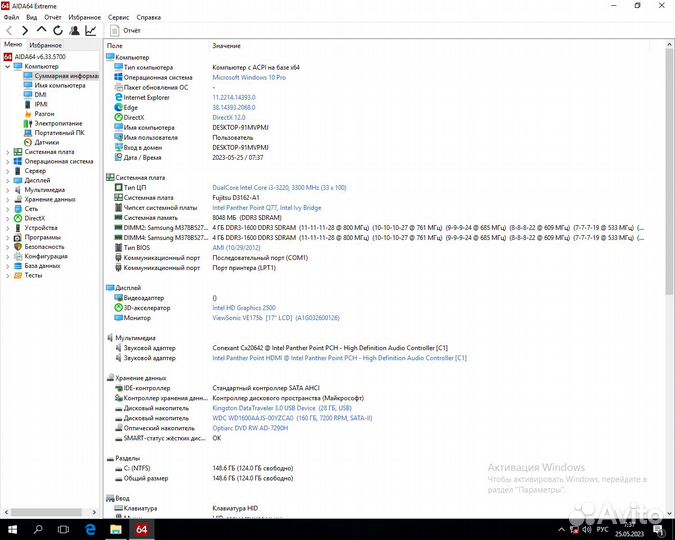Select the DMI tree item
This screenshot has width=675, height=540.
coord(40,95)
